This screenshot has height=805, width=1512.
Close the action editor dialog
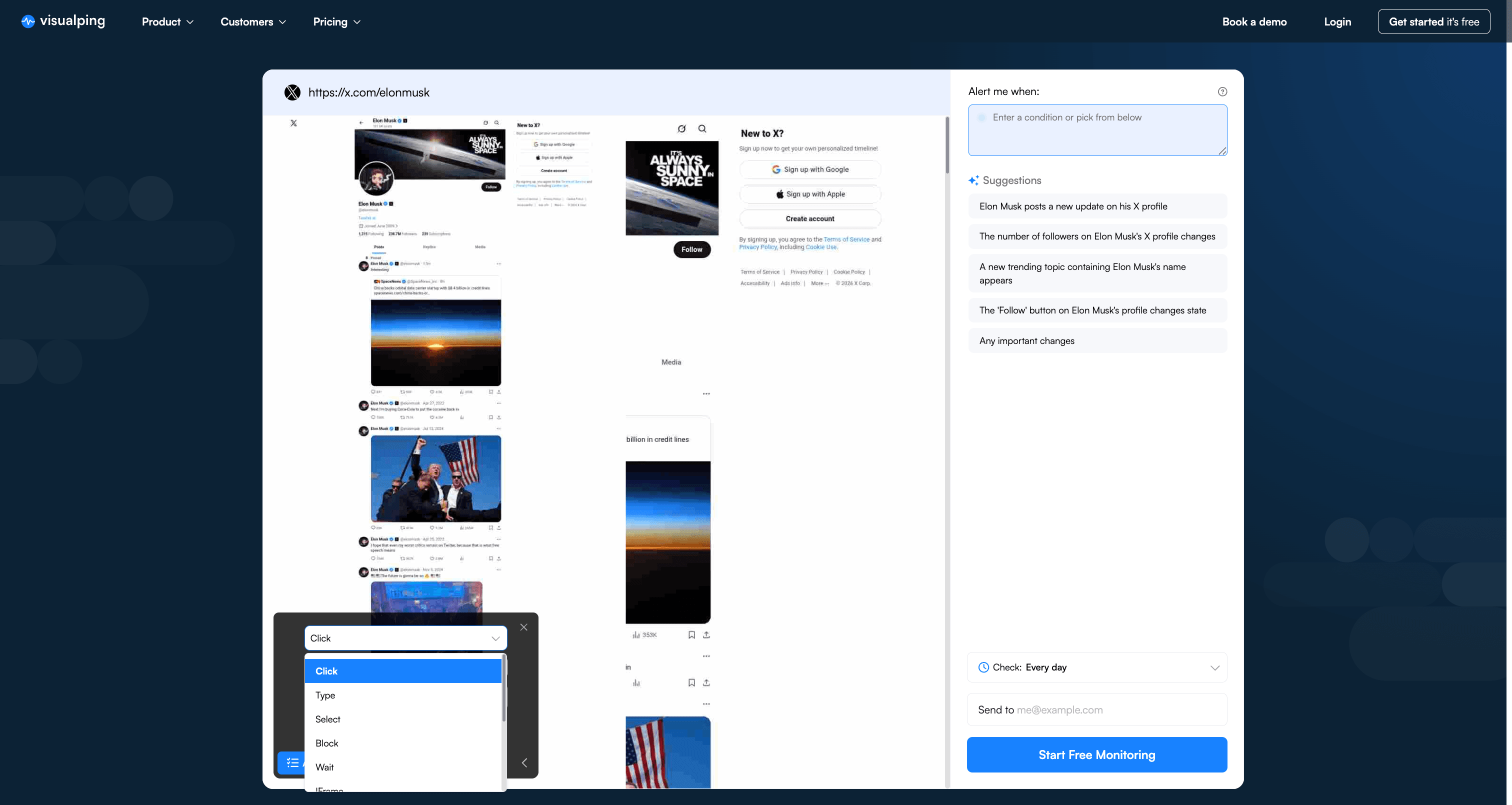[x=523, y=626]
